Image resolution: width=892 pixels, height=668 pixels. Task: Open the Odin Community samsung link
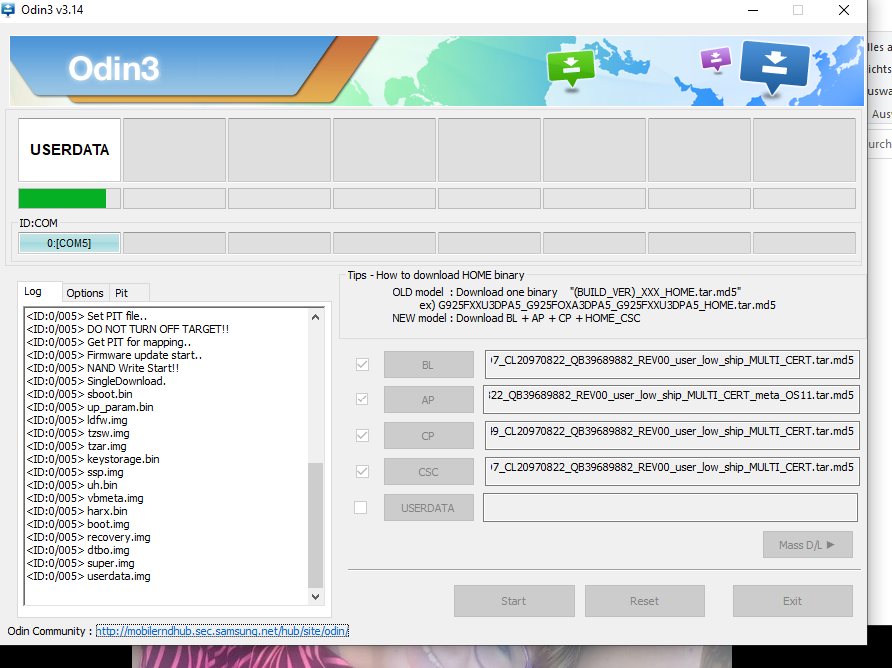(222, 631)
